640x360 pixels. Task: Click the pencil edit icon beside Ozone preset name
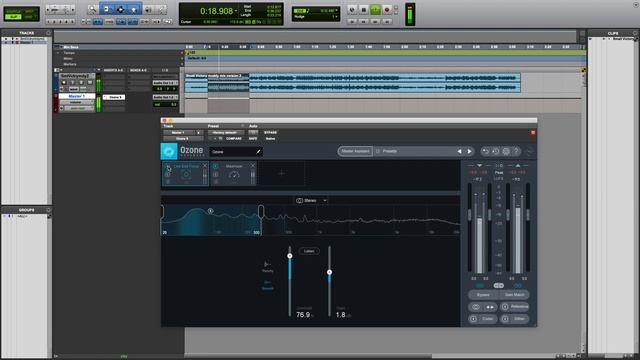(258, 152)
